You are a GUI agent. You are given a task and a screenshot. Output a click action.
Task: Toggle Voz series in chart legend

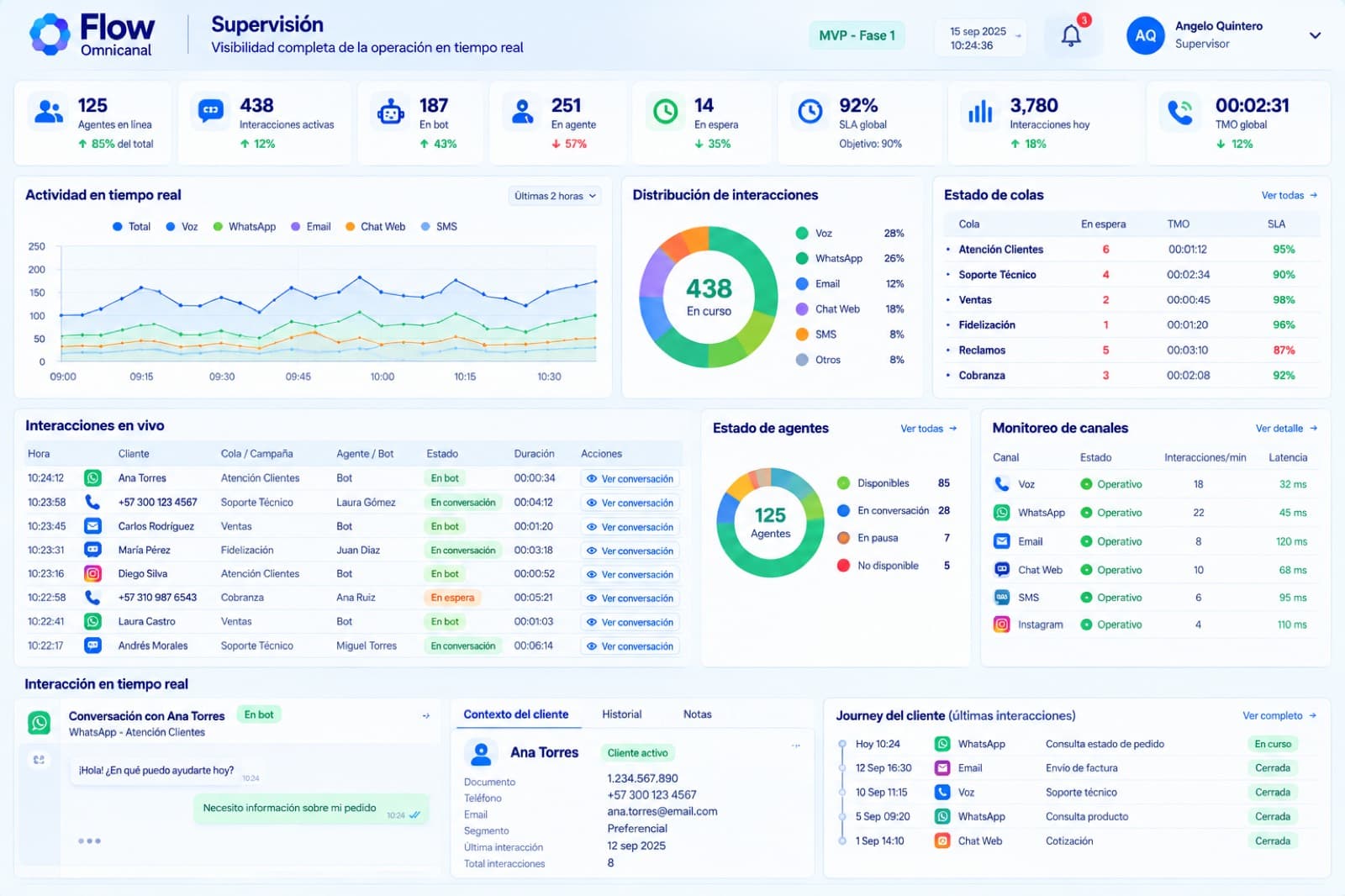click(182, 226)
